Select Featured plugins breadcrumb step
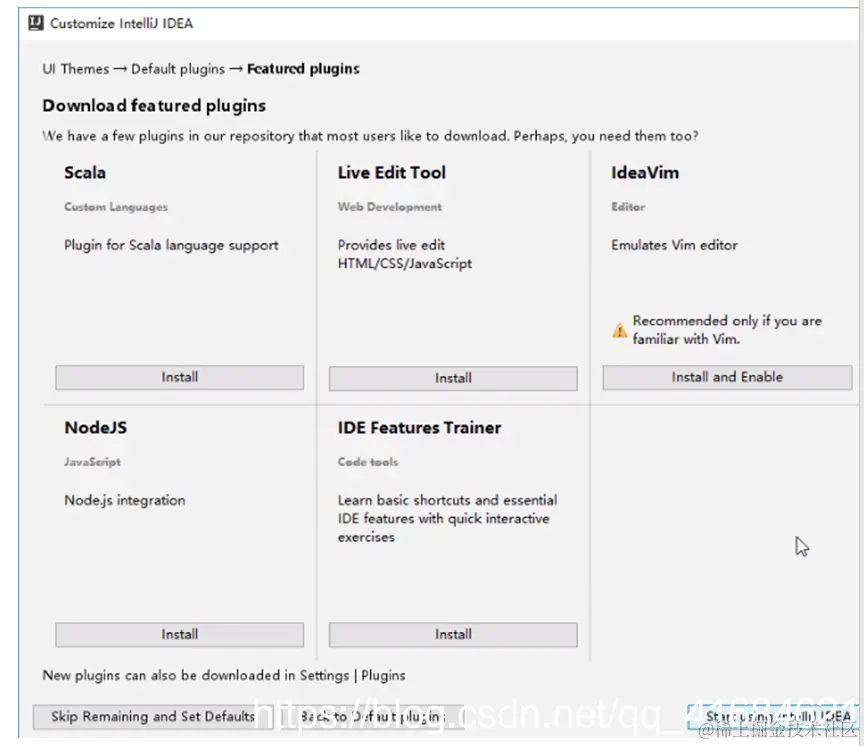This screenshot has width=864, height=746. pos(303,69)
